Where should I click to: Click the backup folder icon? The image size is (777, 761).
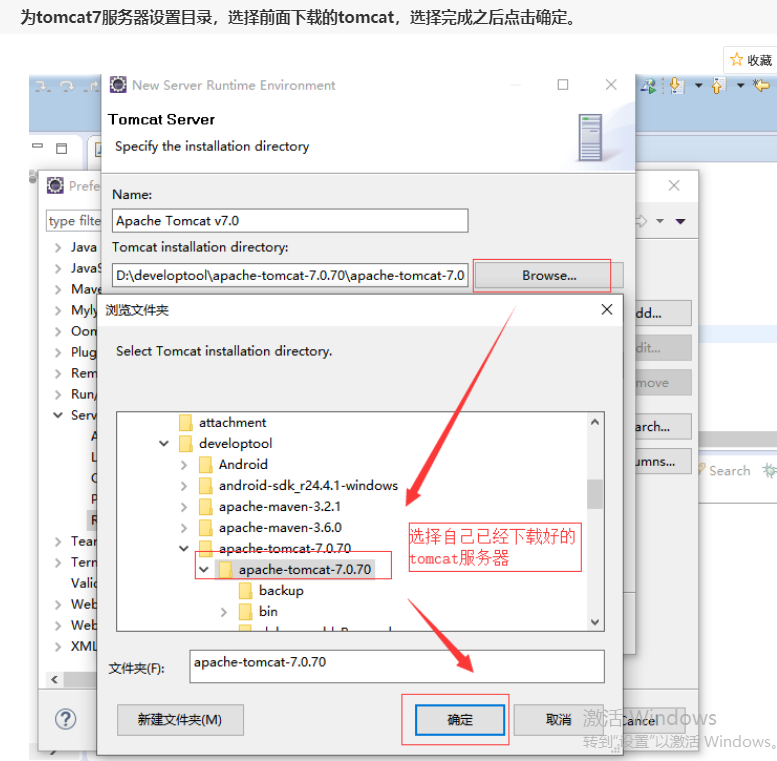(x=245, y=591)
